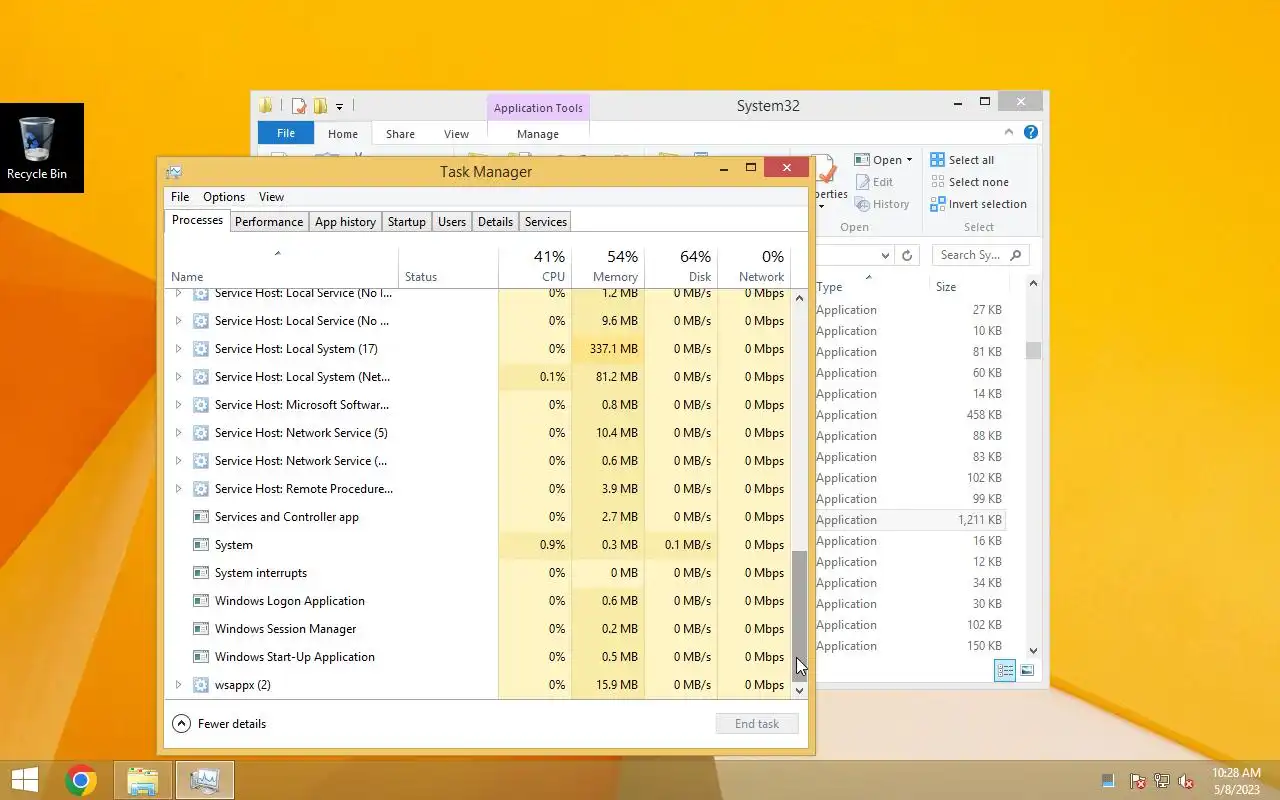Switch to the Performance tab
The height and width of the screenshot is (800, 1280).
tap(269, 222)
